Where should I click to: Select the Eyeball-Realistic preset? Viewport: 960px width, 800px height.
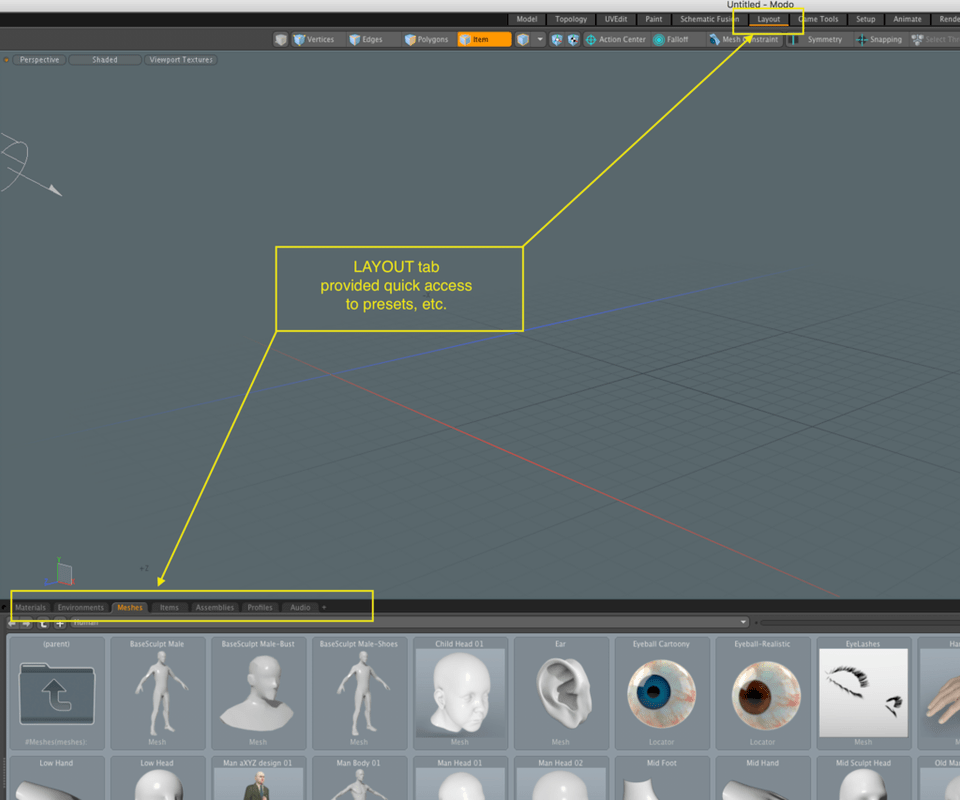coord(762,693)
